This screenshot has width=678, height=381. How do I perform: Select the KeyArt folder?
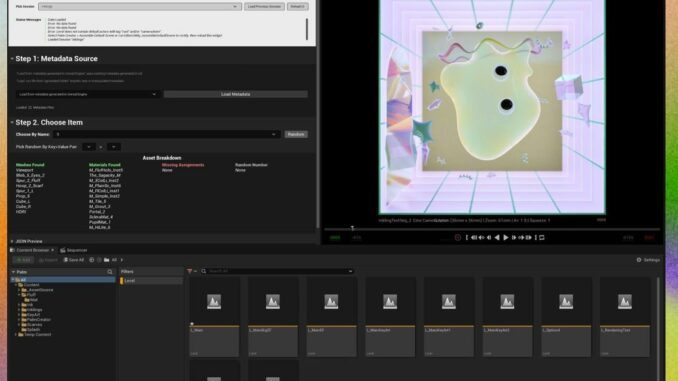30,315
